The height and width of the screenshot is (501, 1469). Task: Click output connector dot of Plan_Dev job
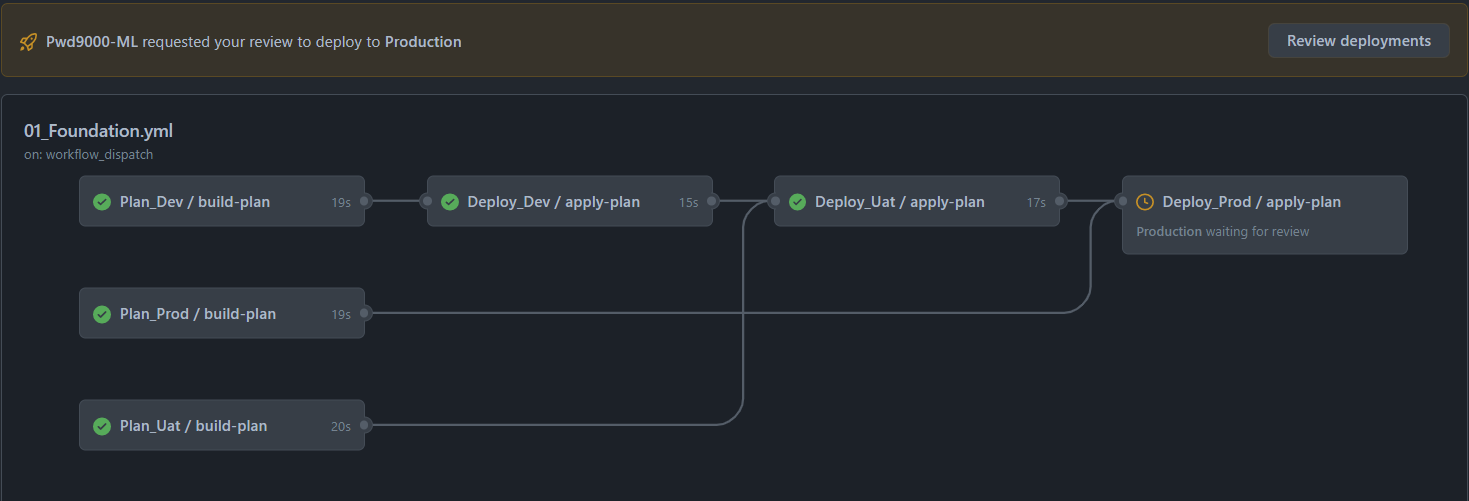(x=365, y=201)
